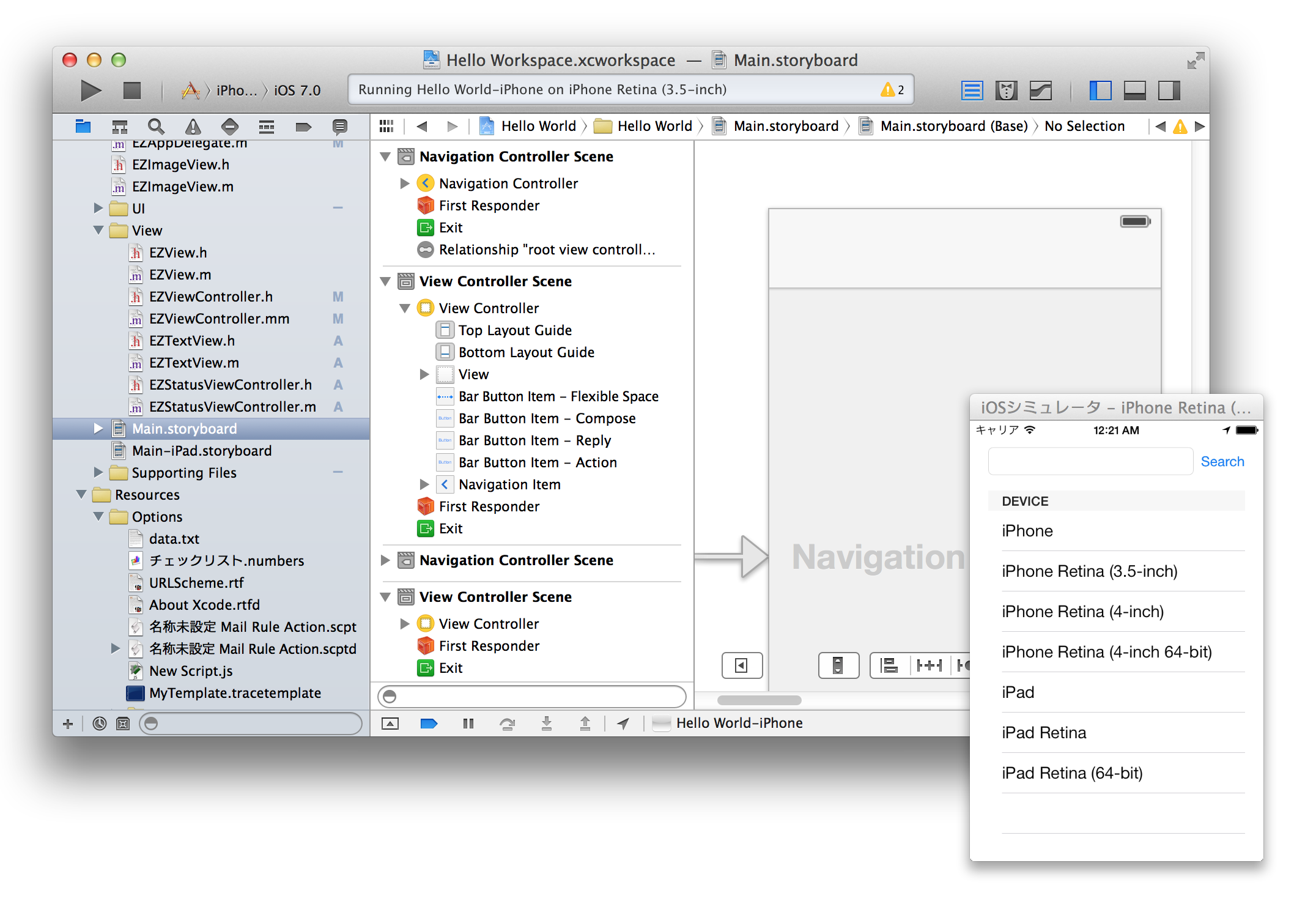Expand the Supporting Files folder
Viewport: 1316px width, 904px height.
click(98, 472)
